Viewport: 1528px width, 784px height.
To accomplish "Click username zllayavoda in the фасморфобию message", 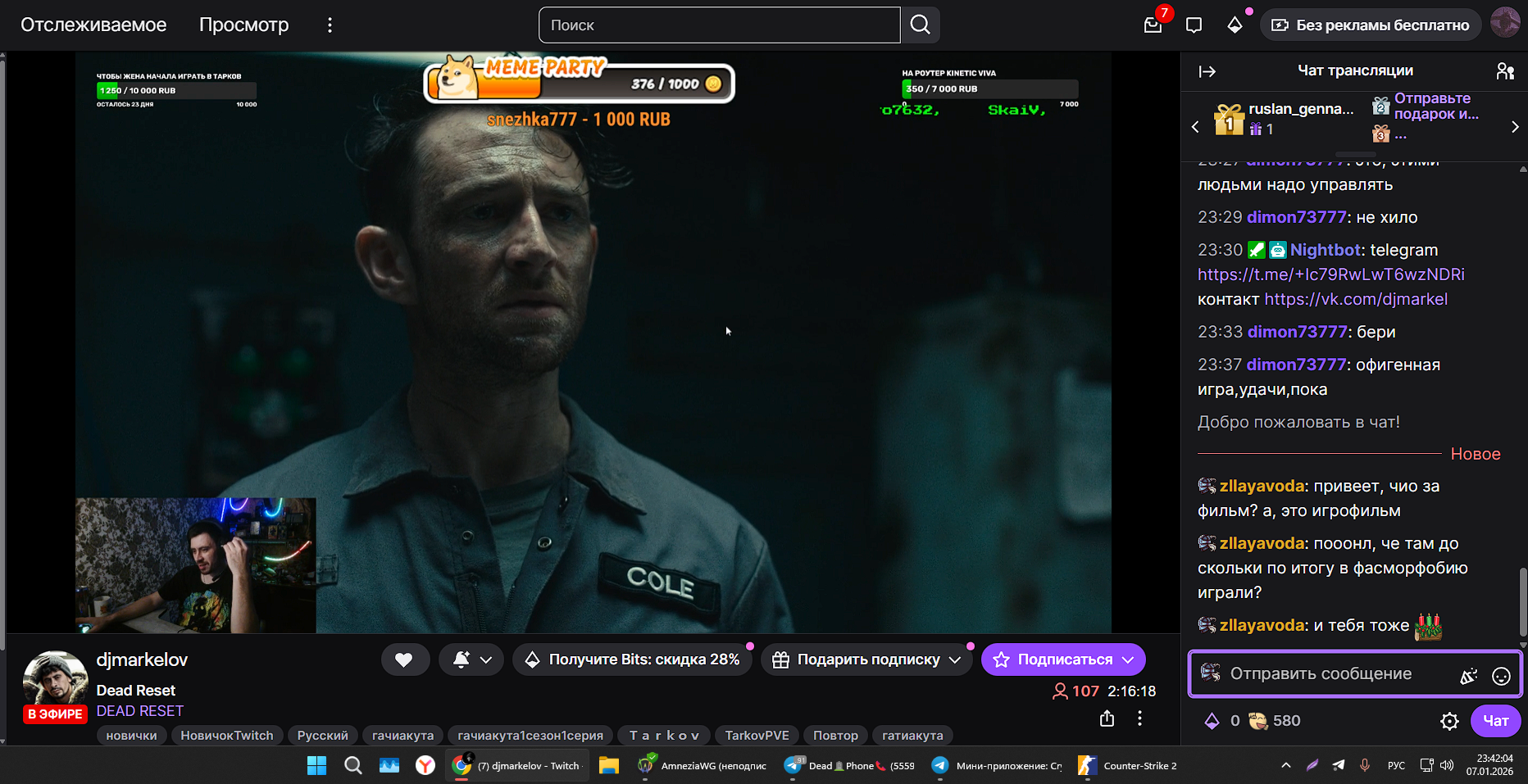I will click(1262, 543).
